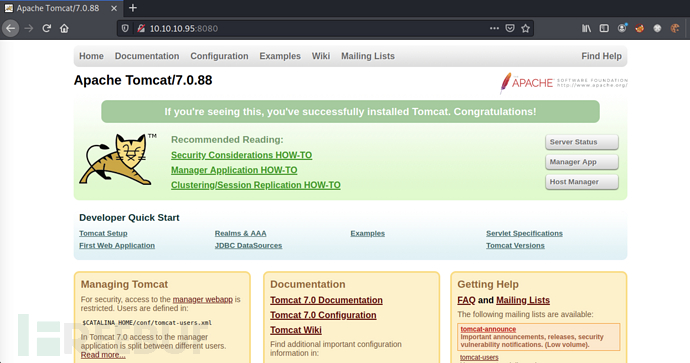Image resolution: width=690 pixels, height=363 pixels.
Task: Open Examples link under Developer Quick Start
Action: 367,233
